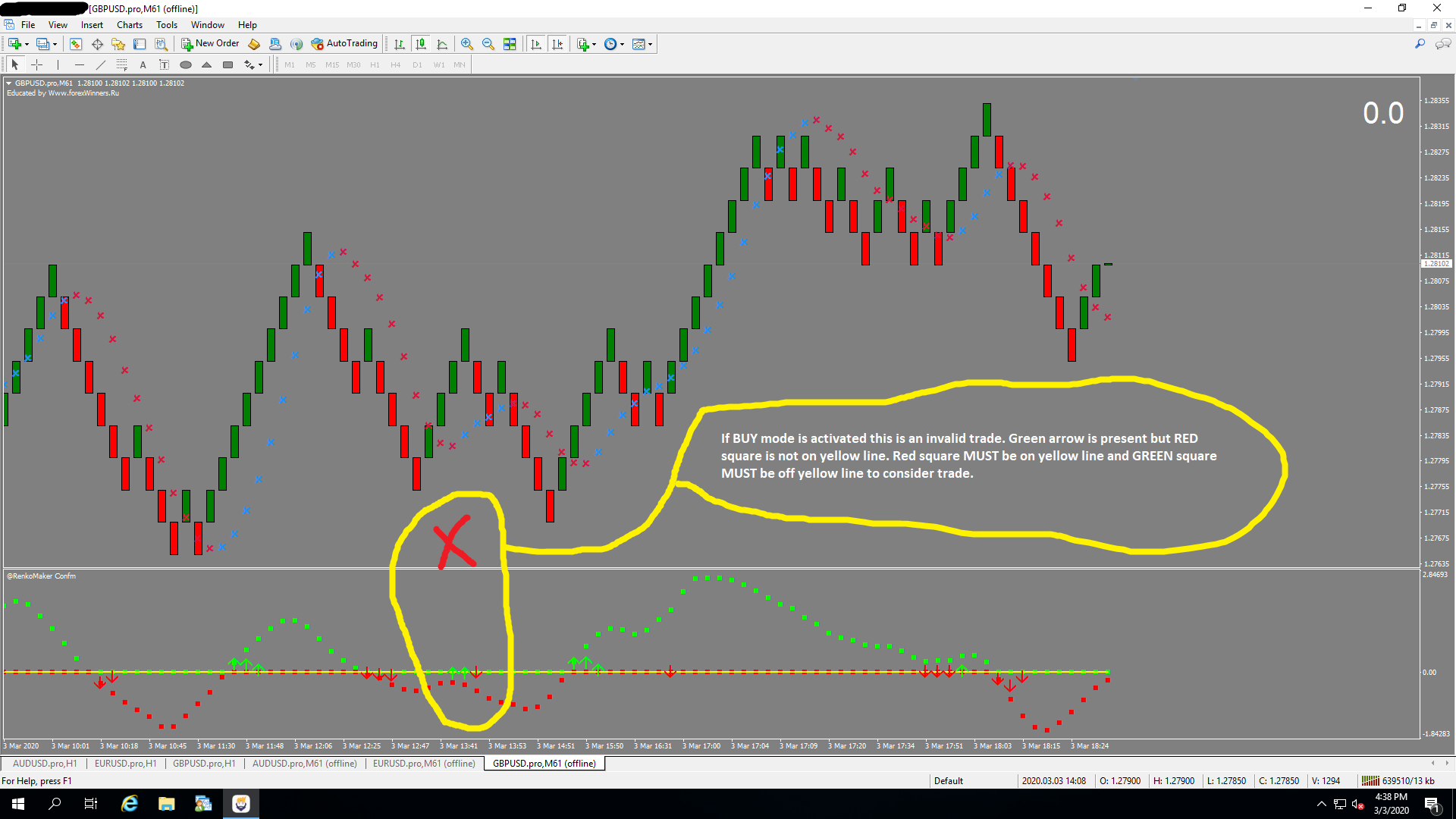Switch to AUDUSD.pro,H1 chart tab
Image resolution: width=1456 pixels, height=819 pixels.
click(45, 764)
